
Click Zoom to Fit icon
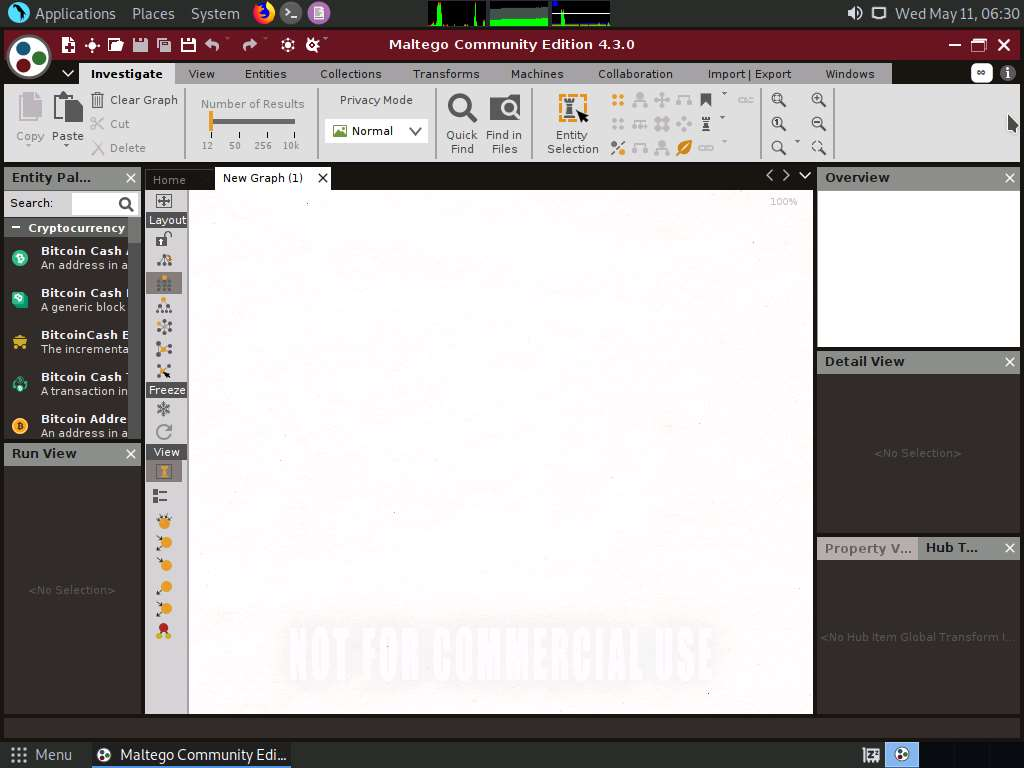[778, 99]
